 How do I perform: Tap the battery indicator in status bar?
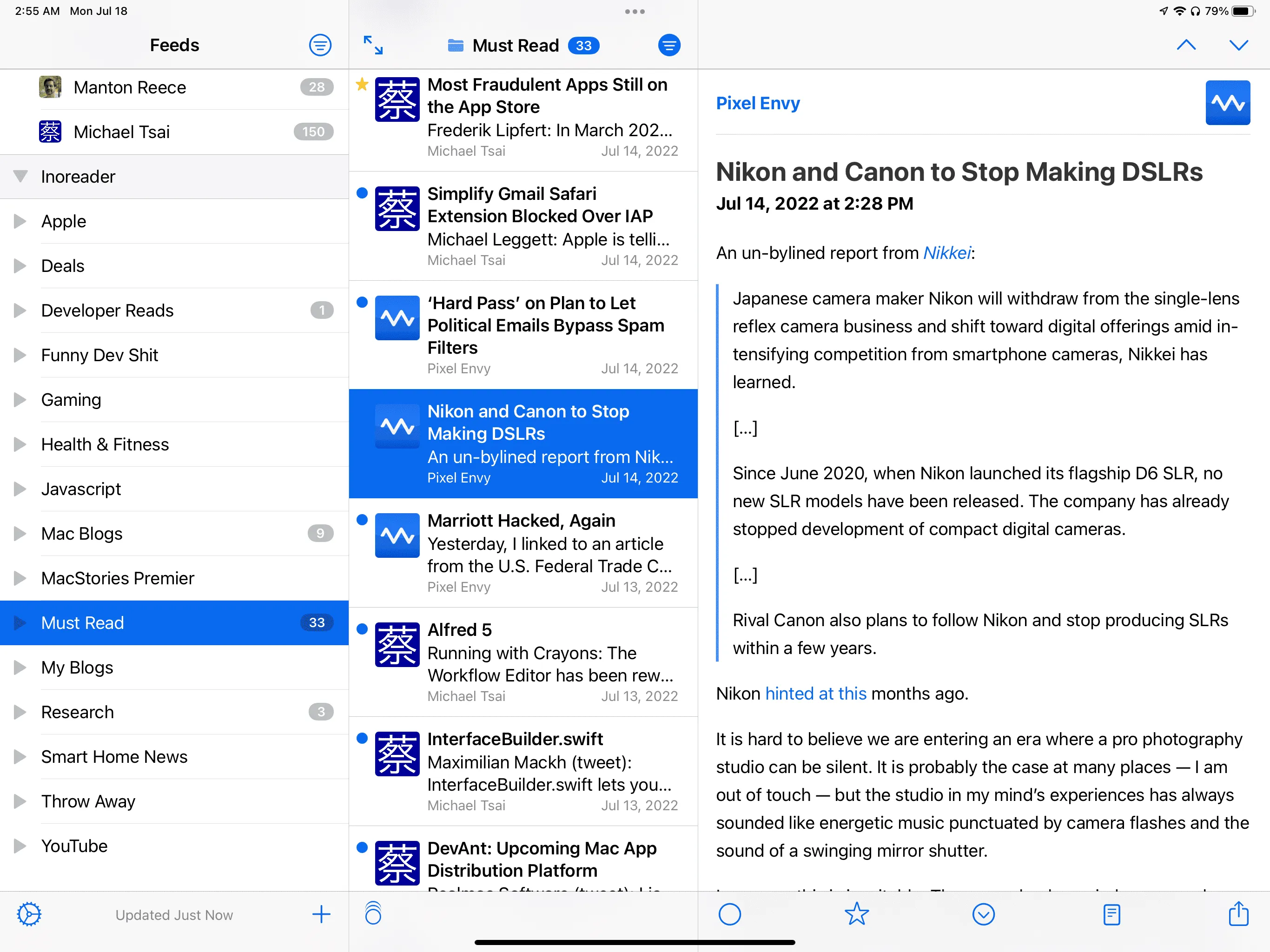click(1244, 11)
